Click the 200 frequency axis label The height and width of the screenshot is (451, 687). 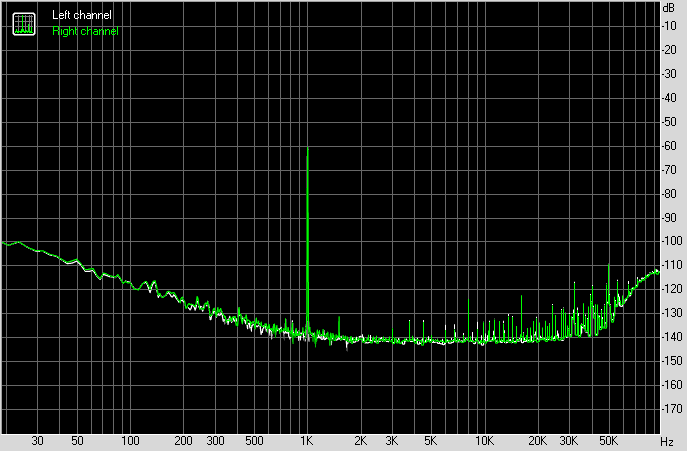click(183, 441)
